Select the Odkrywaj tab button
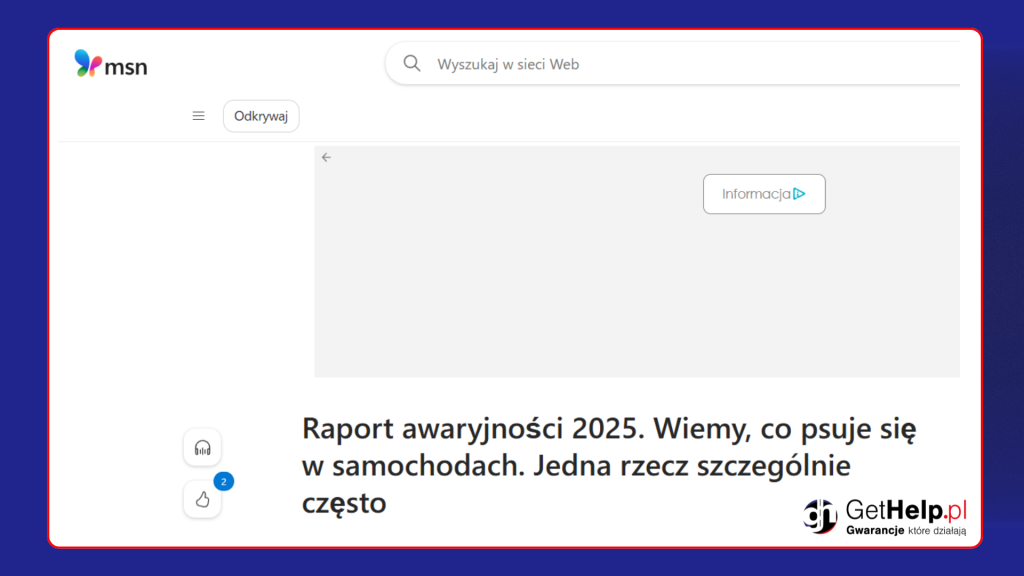The height and width of the screenshot is (576, 1024). pos(261,116)
